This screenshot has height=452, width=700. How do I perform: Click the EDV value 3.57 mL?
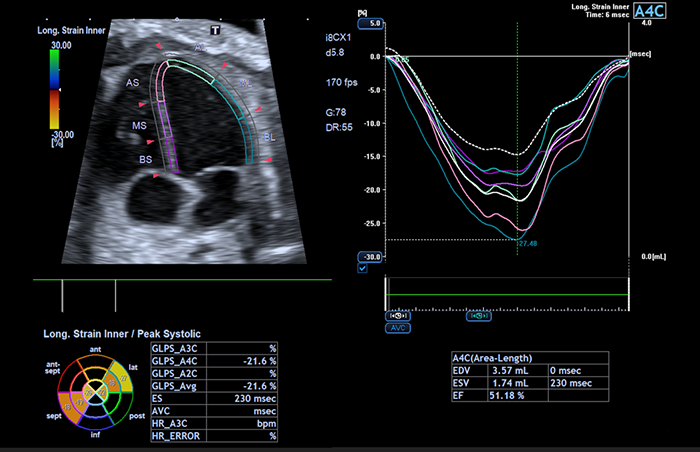pyautogui.click(x=510, y=370)
